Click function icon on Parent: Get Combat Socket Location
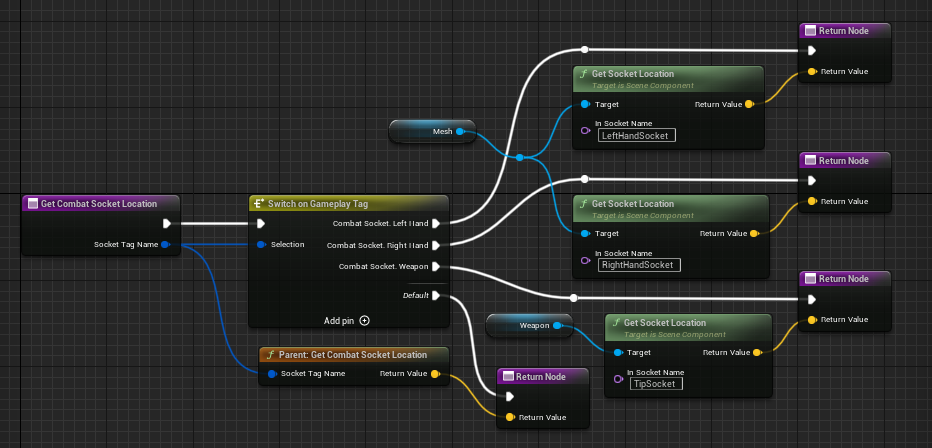 pyautogui.click(x=270, y=355)
